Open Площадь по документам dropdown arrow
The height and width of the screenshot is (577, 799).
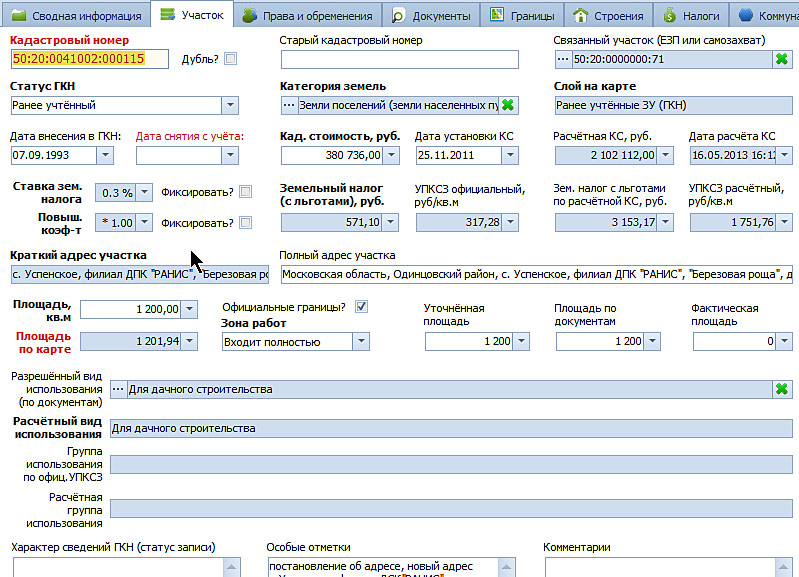point(652,342)
